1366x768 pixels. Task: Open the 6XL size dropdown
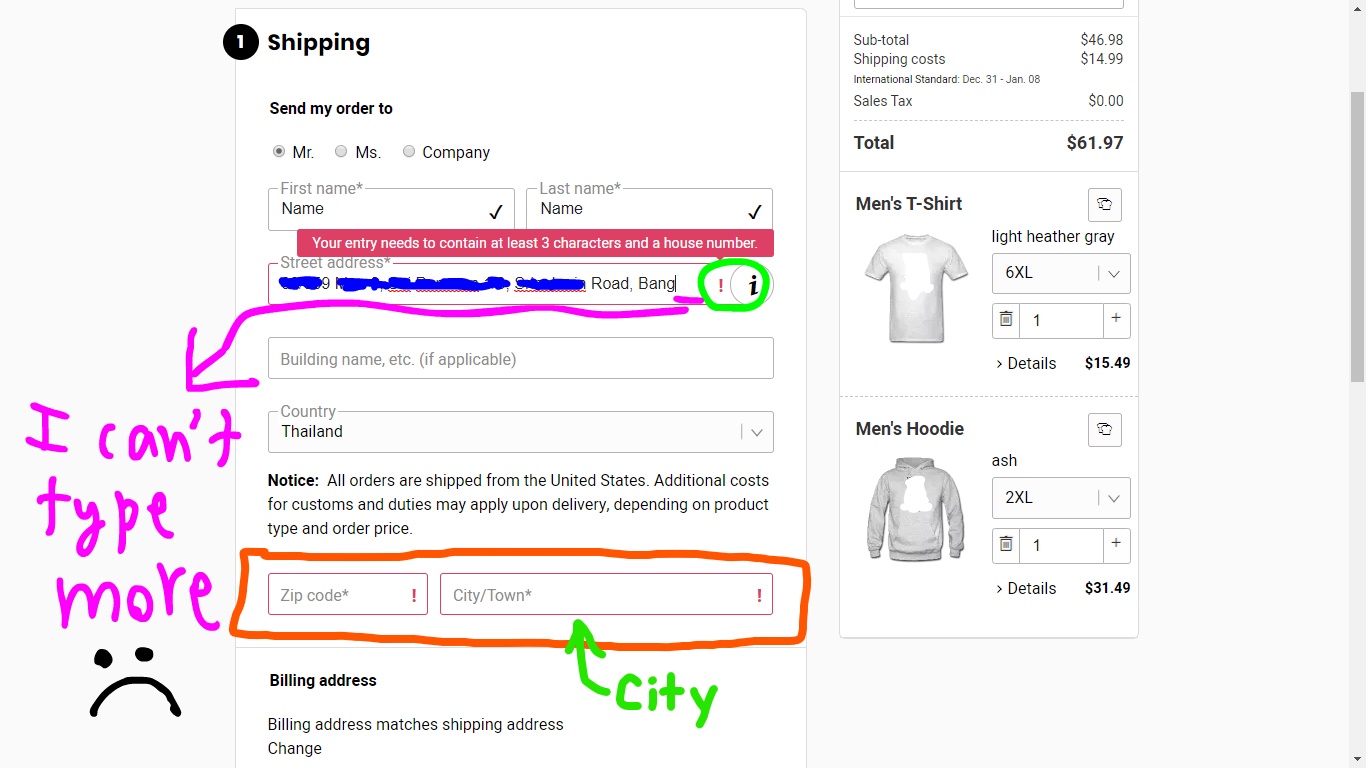click(1060, 273)
